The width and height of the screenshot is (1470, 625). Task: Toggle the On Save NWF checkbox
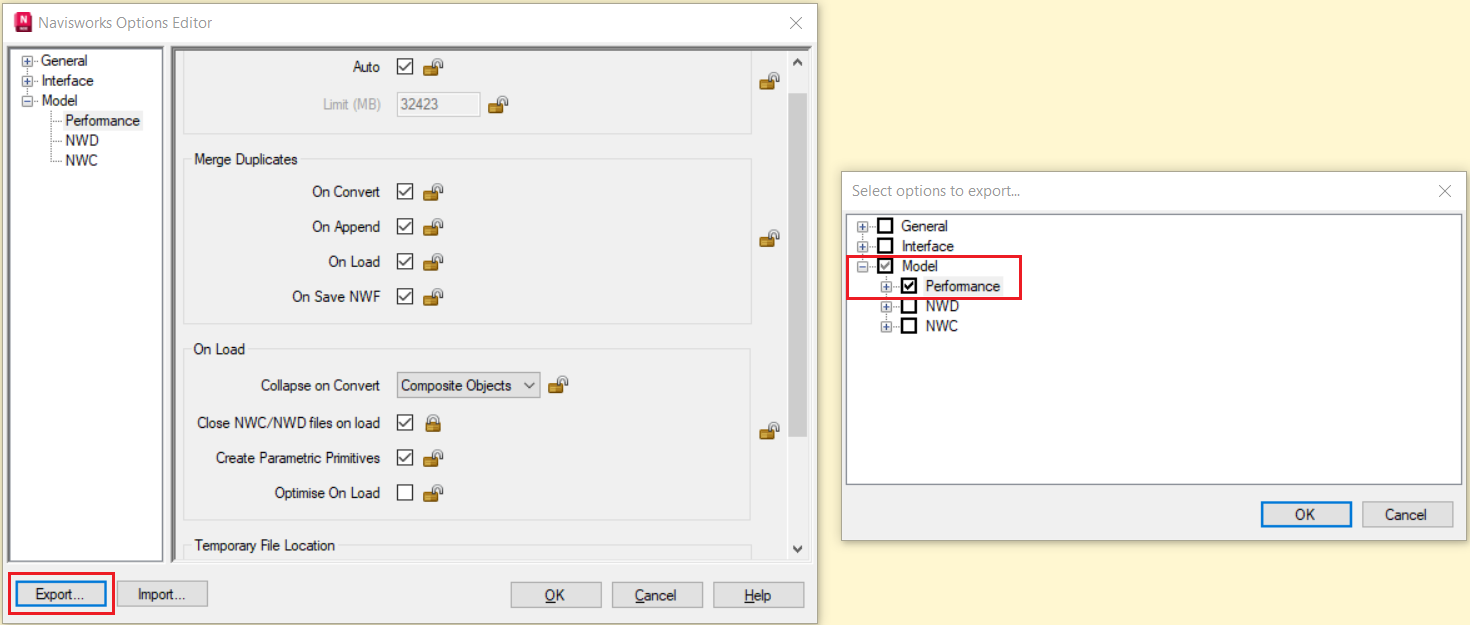point(405,297)
